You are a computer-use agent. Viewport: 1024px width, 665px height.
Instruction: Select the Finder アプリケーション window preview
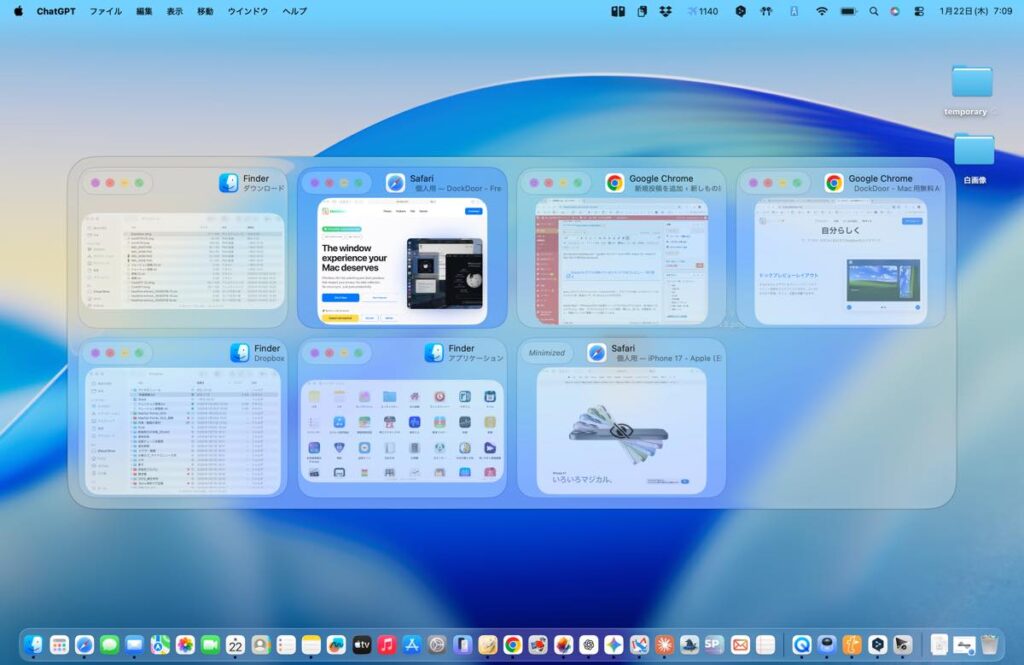tap(402, 430)
